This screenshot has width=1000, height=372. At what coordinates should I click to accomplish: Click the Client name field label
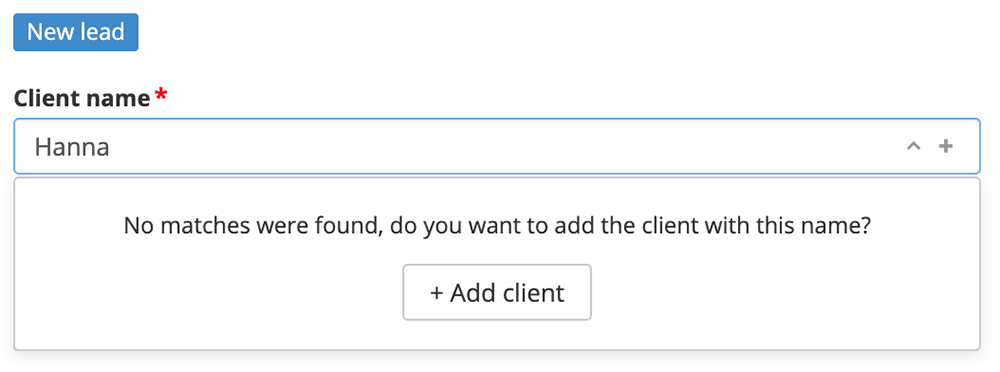click(x=82, y=98)
